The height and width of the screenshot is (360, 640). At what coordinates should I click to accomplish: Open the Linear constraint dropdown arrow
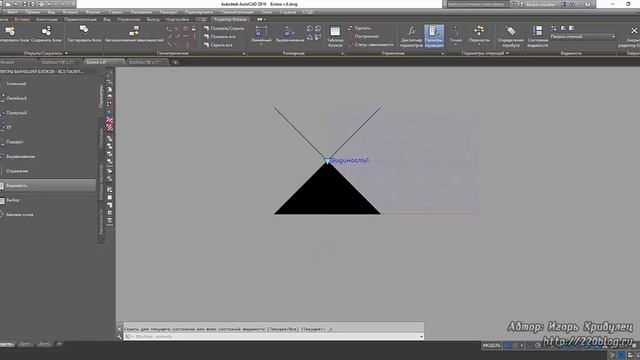point(261,44)
